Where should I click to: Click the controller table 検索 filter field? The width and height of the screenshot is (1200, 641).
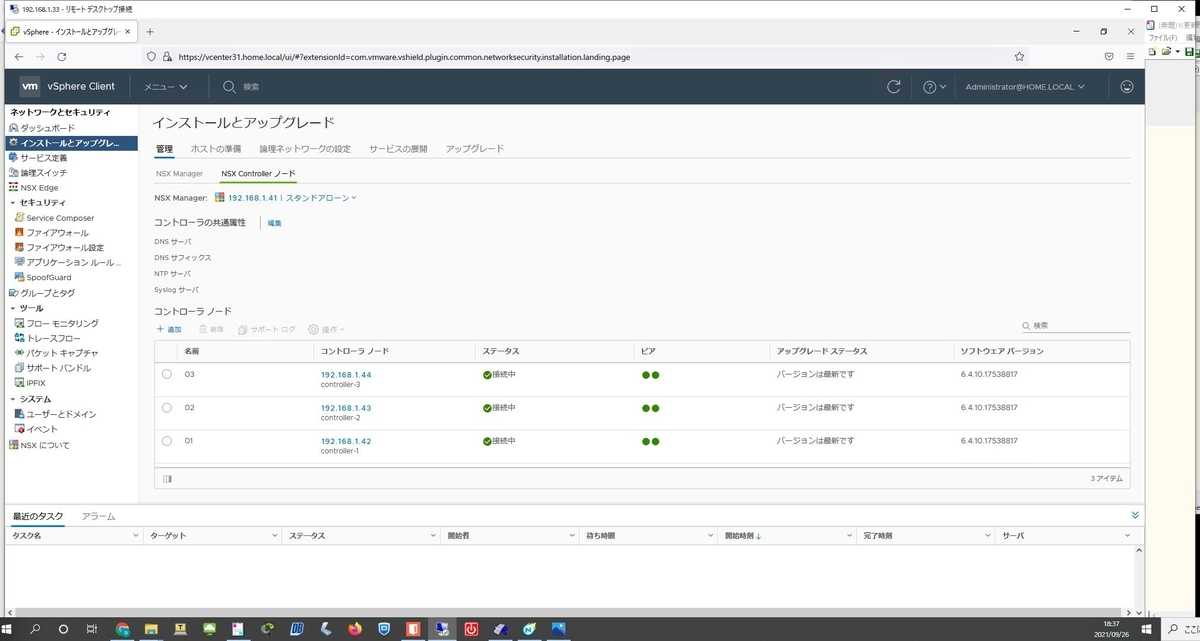[x=1076, y=326]
